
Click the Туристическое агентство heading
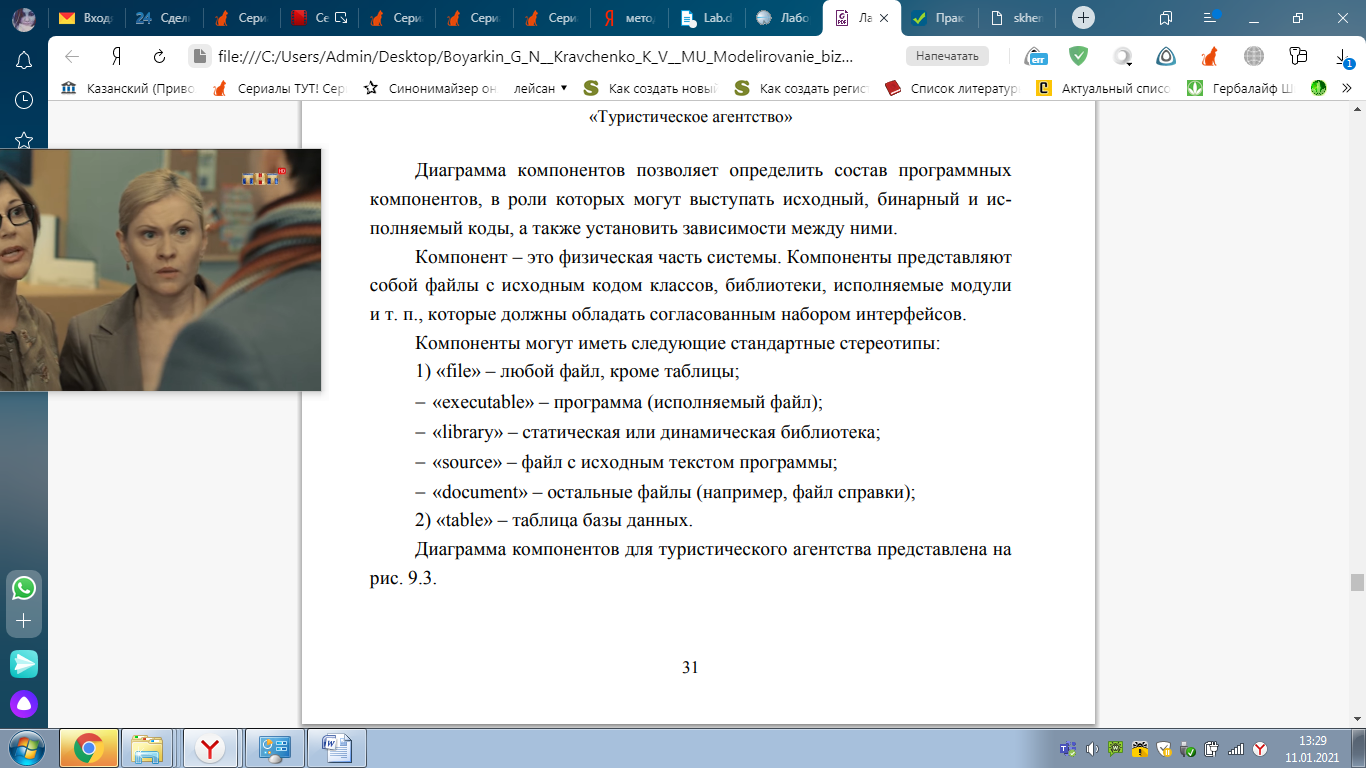[690, 118]
